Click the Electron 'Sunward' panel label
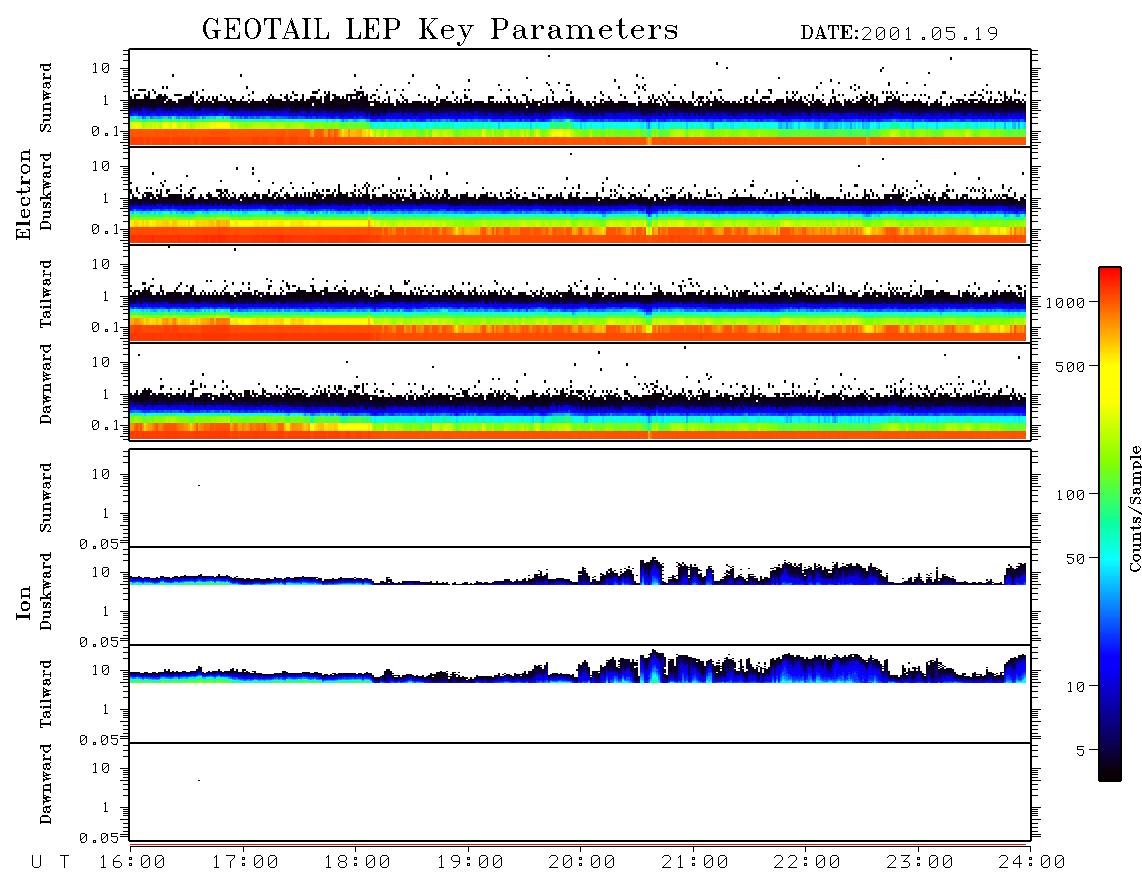The image size is (1142, 880). pos(46,98)
